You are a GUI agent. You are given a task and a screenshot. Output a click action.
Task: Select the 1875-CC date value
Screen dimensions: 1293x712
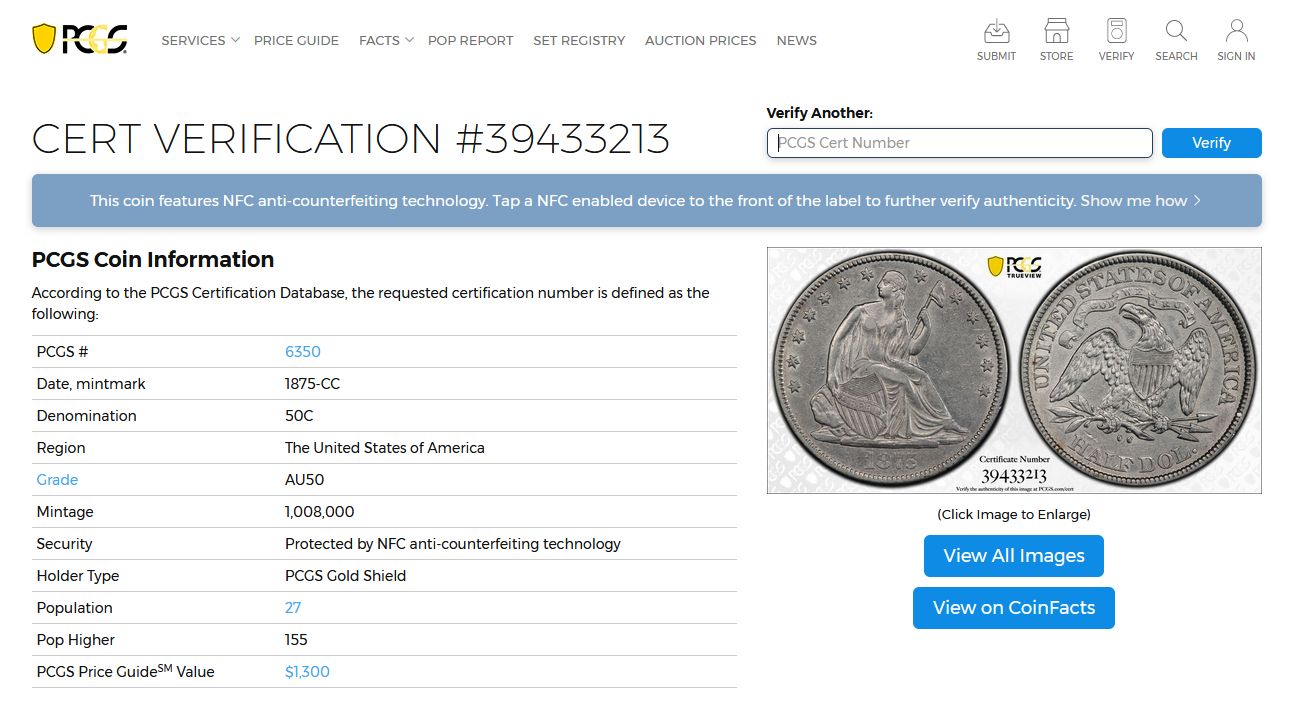pyautogui.click(x=313, y=384)
